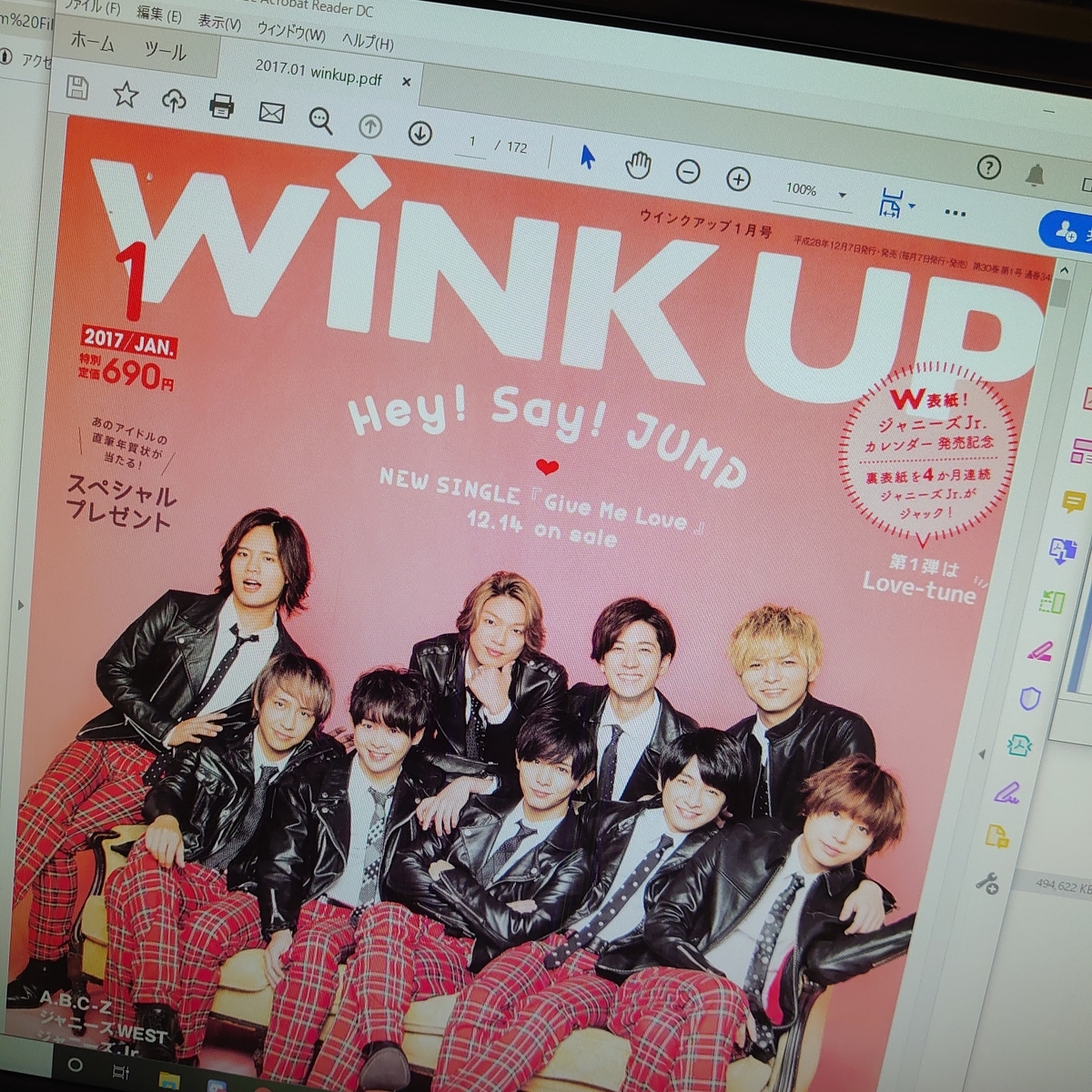
Task: Go to next page down-arrow icon
Action: [x=420, y=134]
